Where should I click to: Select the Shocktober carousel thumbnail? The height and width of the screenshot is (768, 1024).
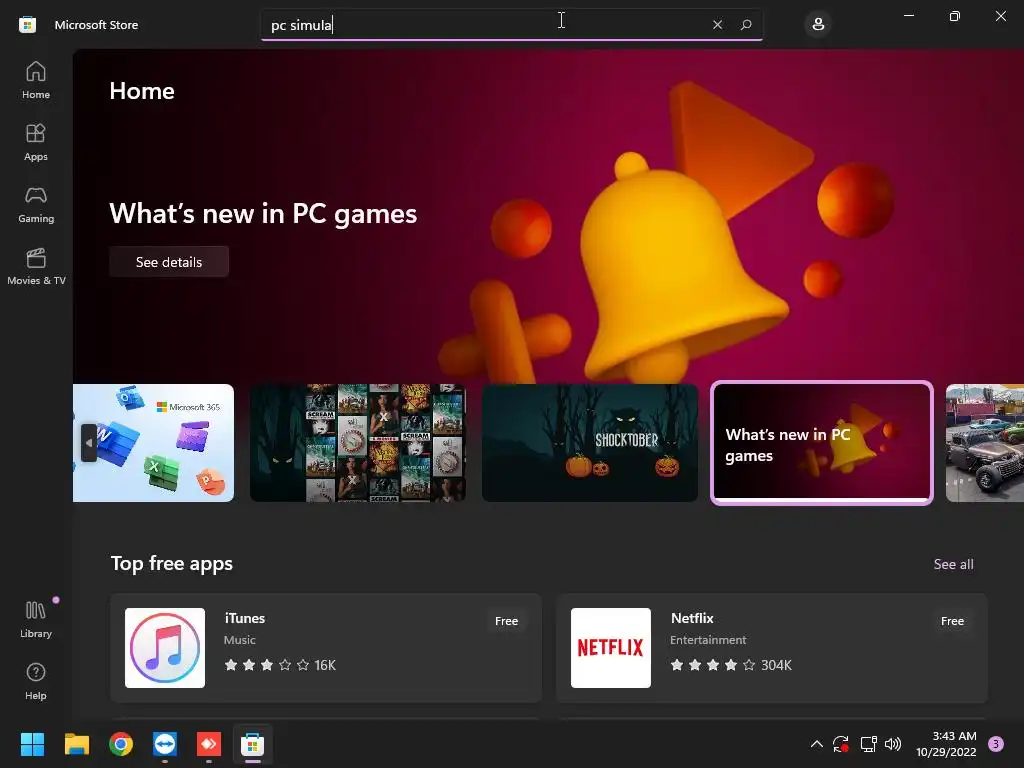[590, 443]
